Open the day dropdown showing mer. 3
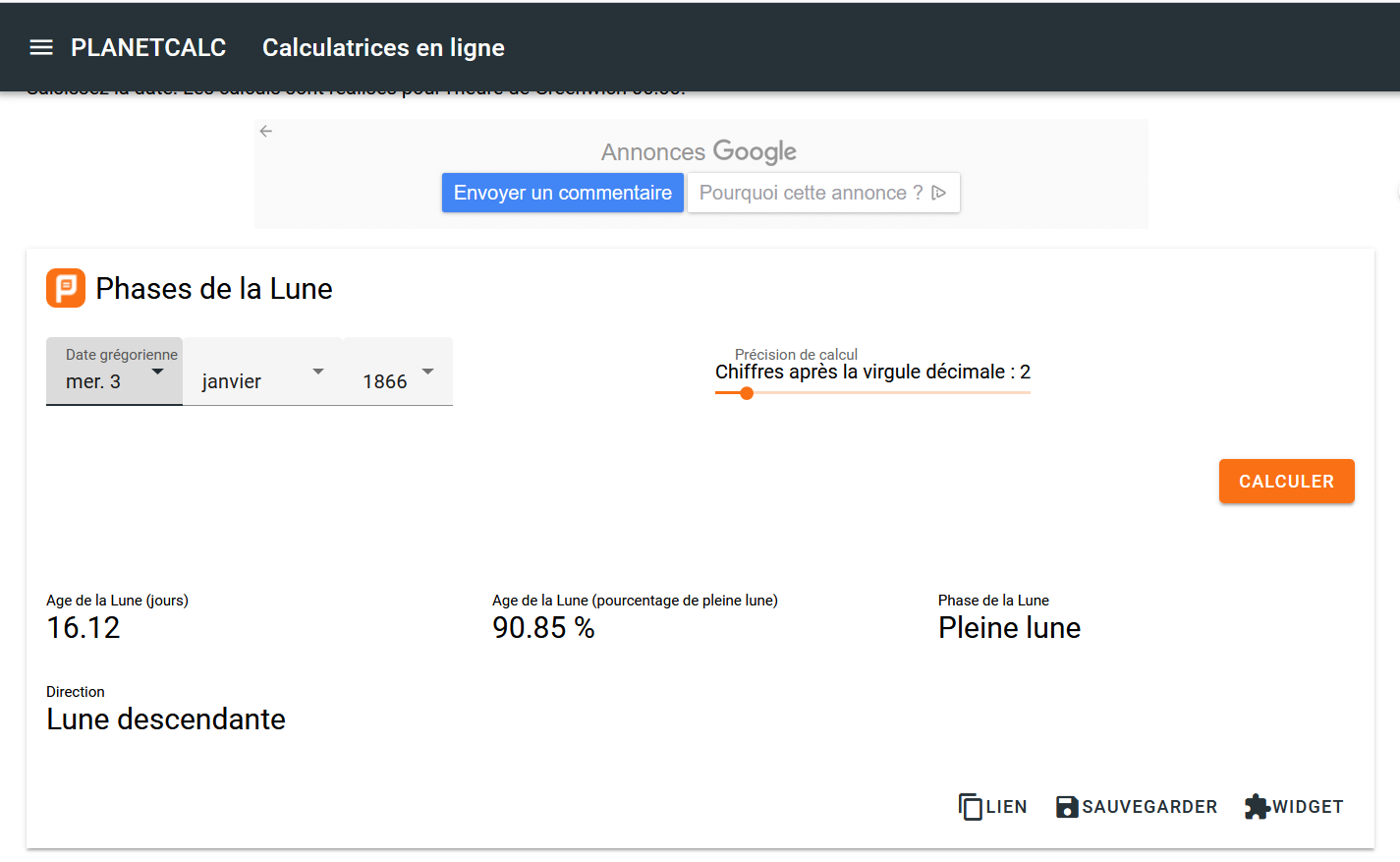This screenshot has width=1400, height=862. pyautogui.click(x=114, y=372)
